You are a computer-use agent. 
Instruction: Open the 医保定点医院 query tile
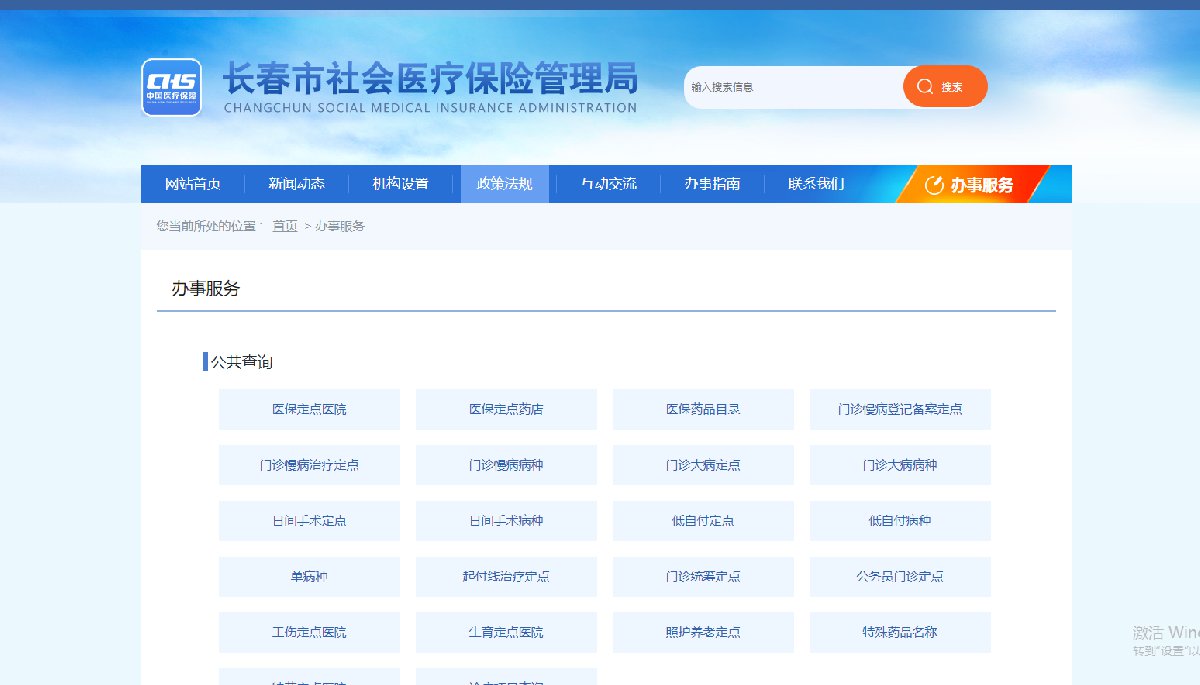tap(309, 409)
